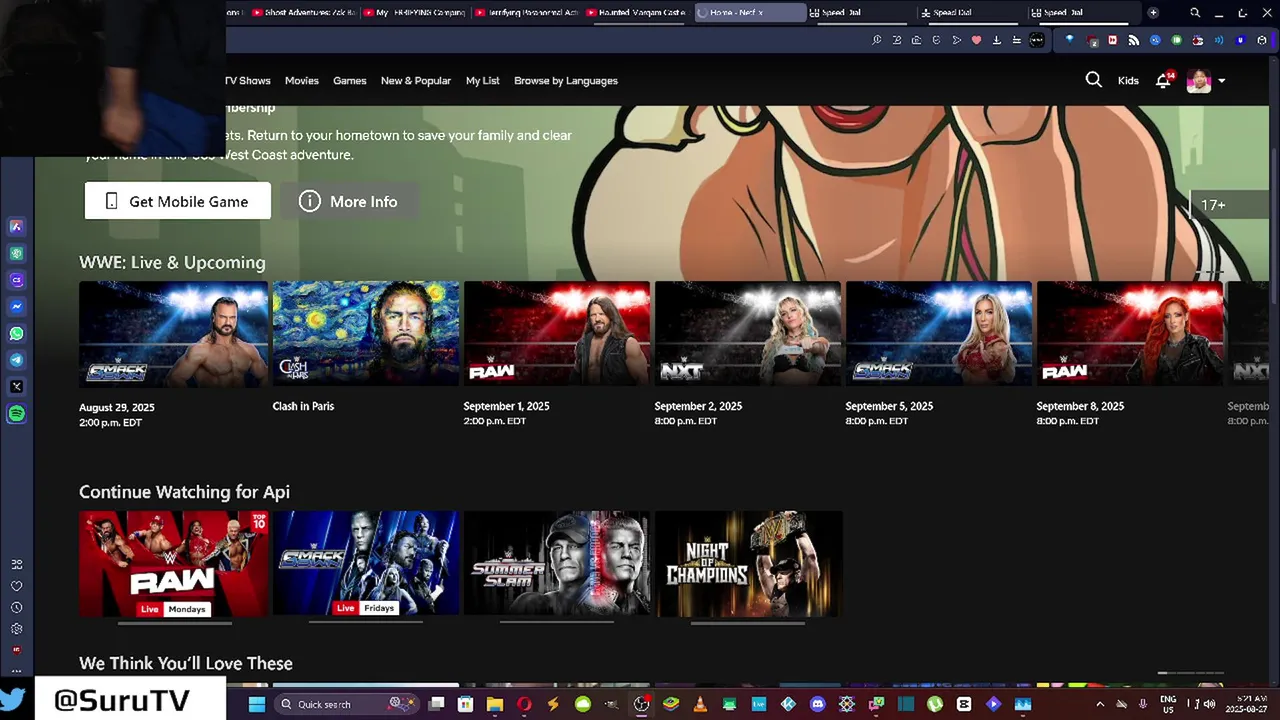This screenshot has height=720, width=1280.
Task: Open a new browser tab with plus button
Action: (x=1153, y=13)
